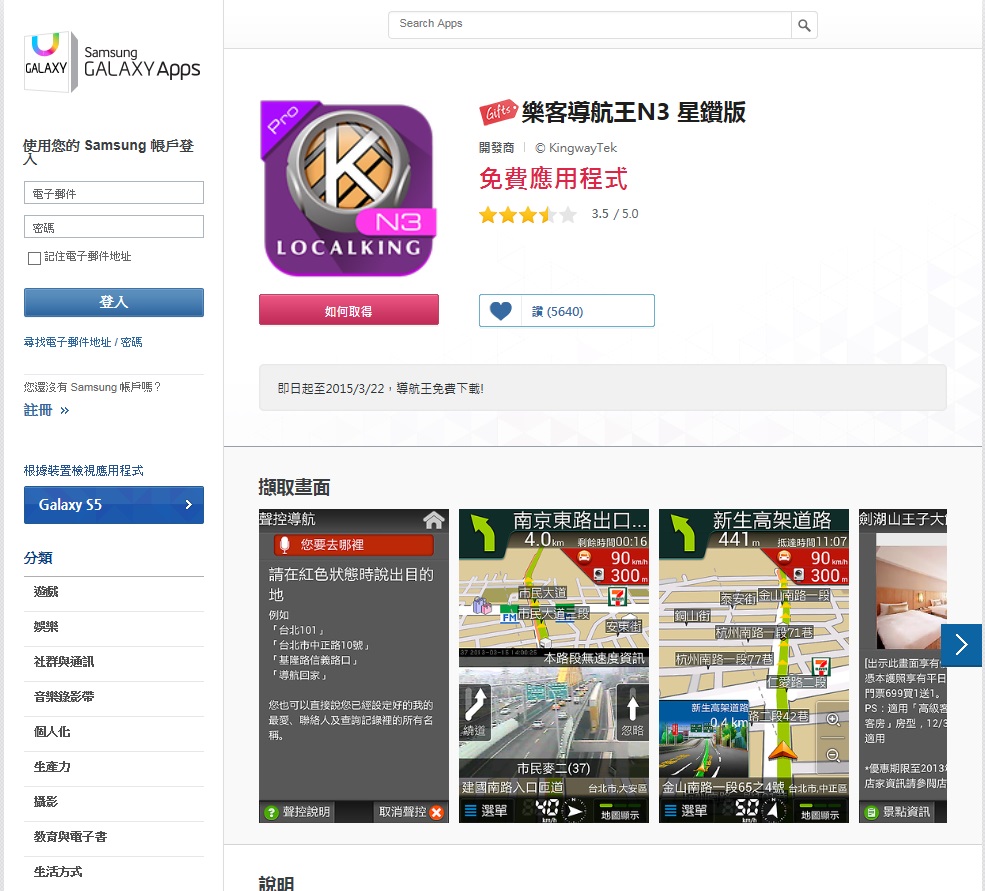Click the search magnifier icon
This screenshot has width=985, height=891.
point(804,25)
